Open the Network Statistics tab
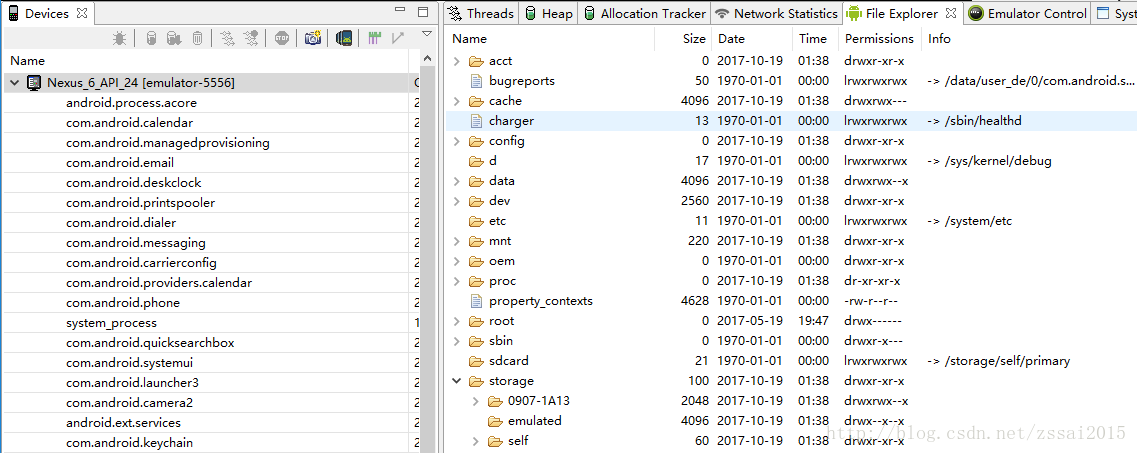Viewport: 1137px width, 453px height. pos(776,13)
